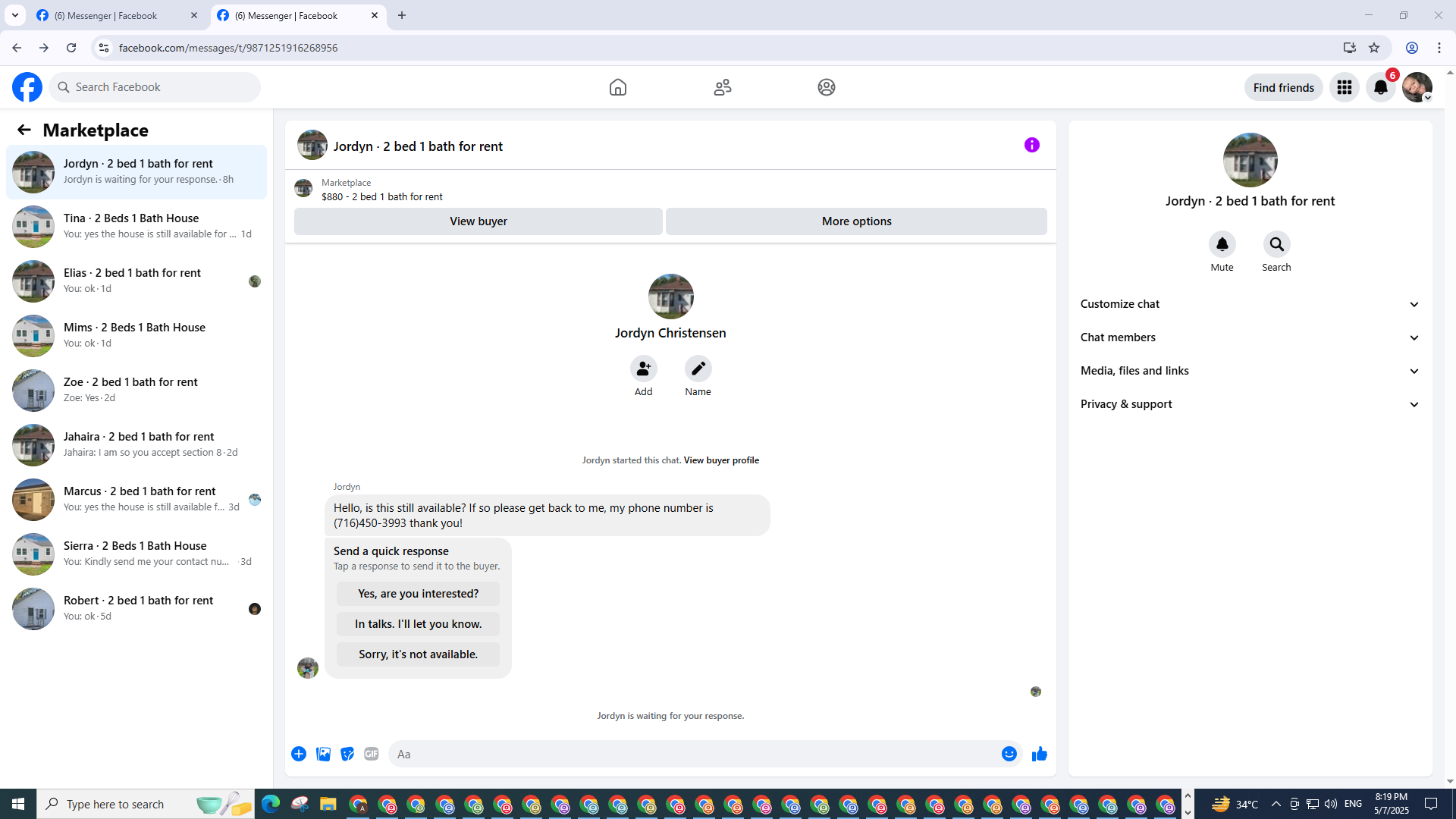Expand Media, files and links section
1456x819 pixels.
click(1250, 371)
